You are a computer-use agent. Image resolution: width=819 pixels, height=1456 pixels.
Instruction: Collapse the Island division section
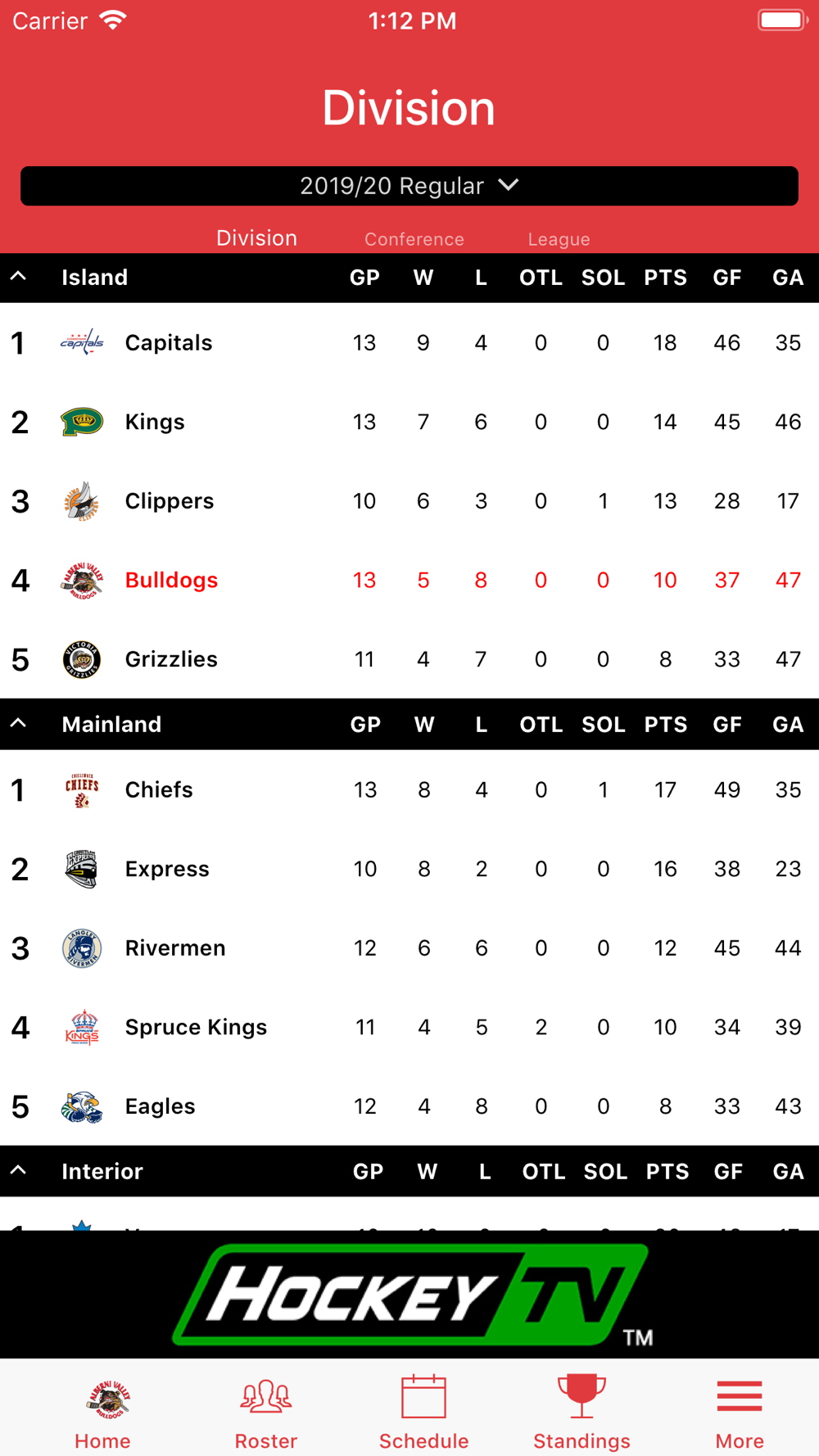[18, 277]
